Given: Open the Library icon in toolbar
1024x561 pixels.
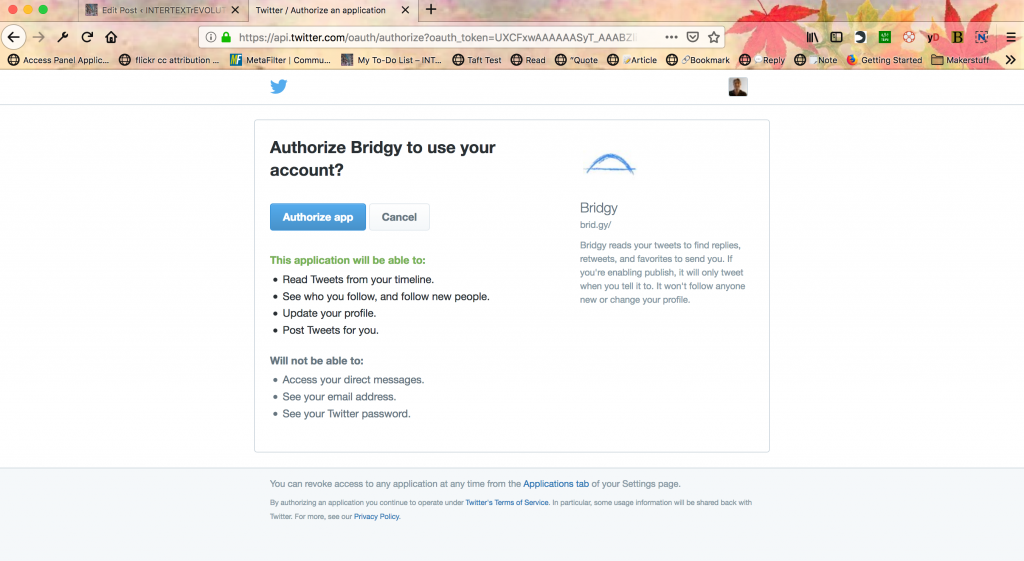Looking at the screenshot, I should tap(812, 37).
